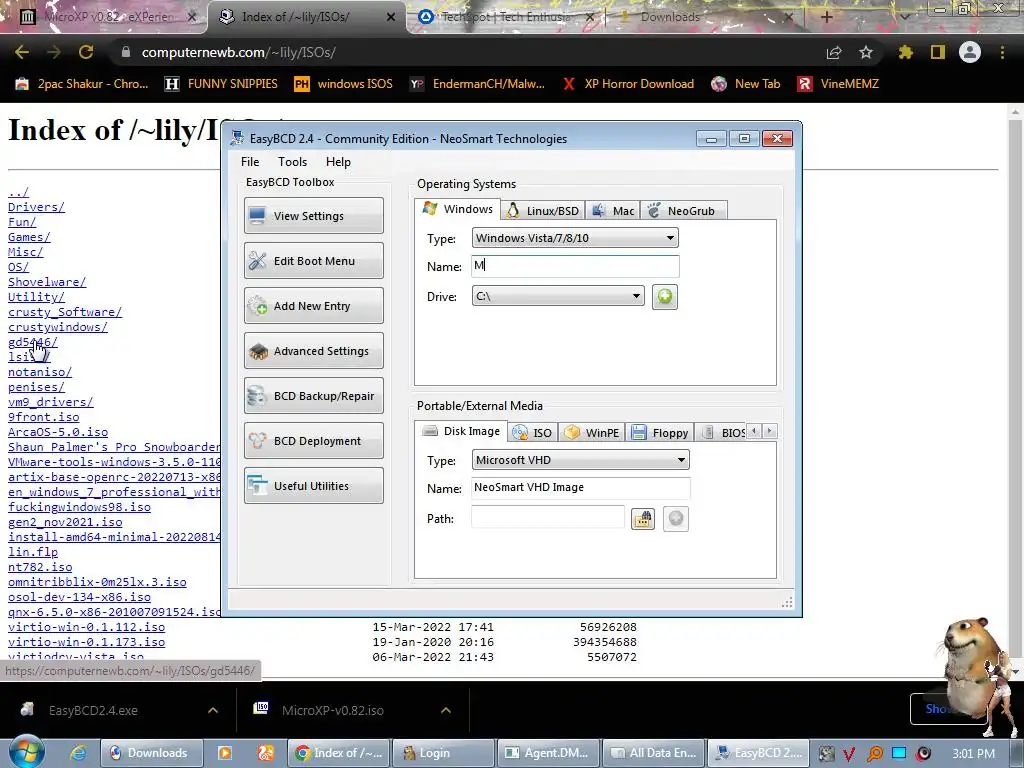Select the BIOS media tab
This screenshot has width=1024, height=768.
(x=722, y=433)
